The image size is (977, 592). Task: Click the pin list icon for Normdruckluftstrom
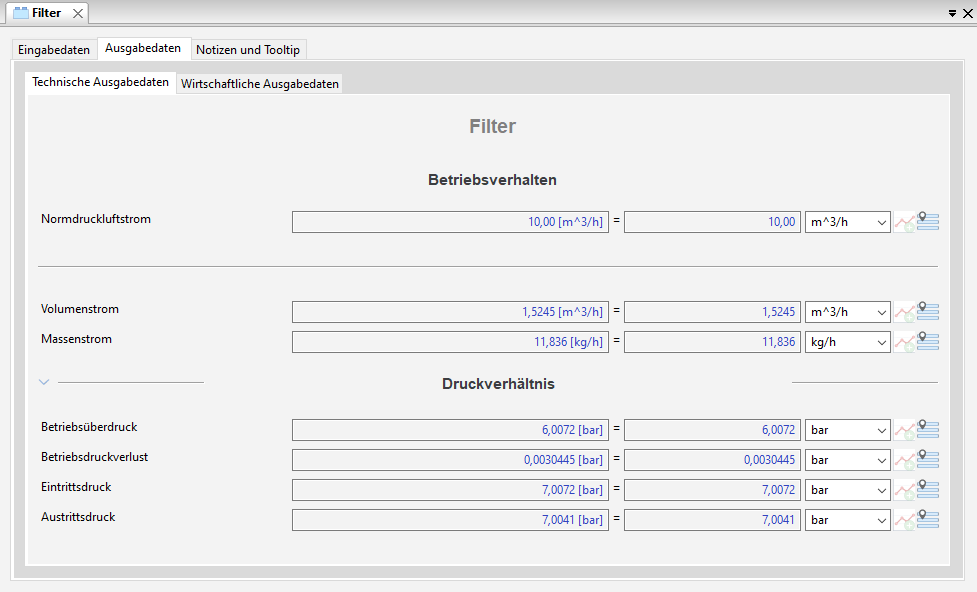928,222
